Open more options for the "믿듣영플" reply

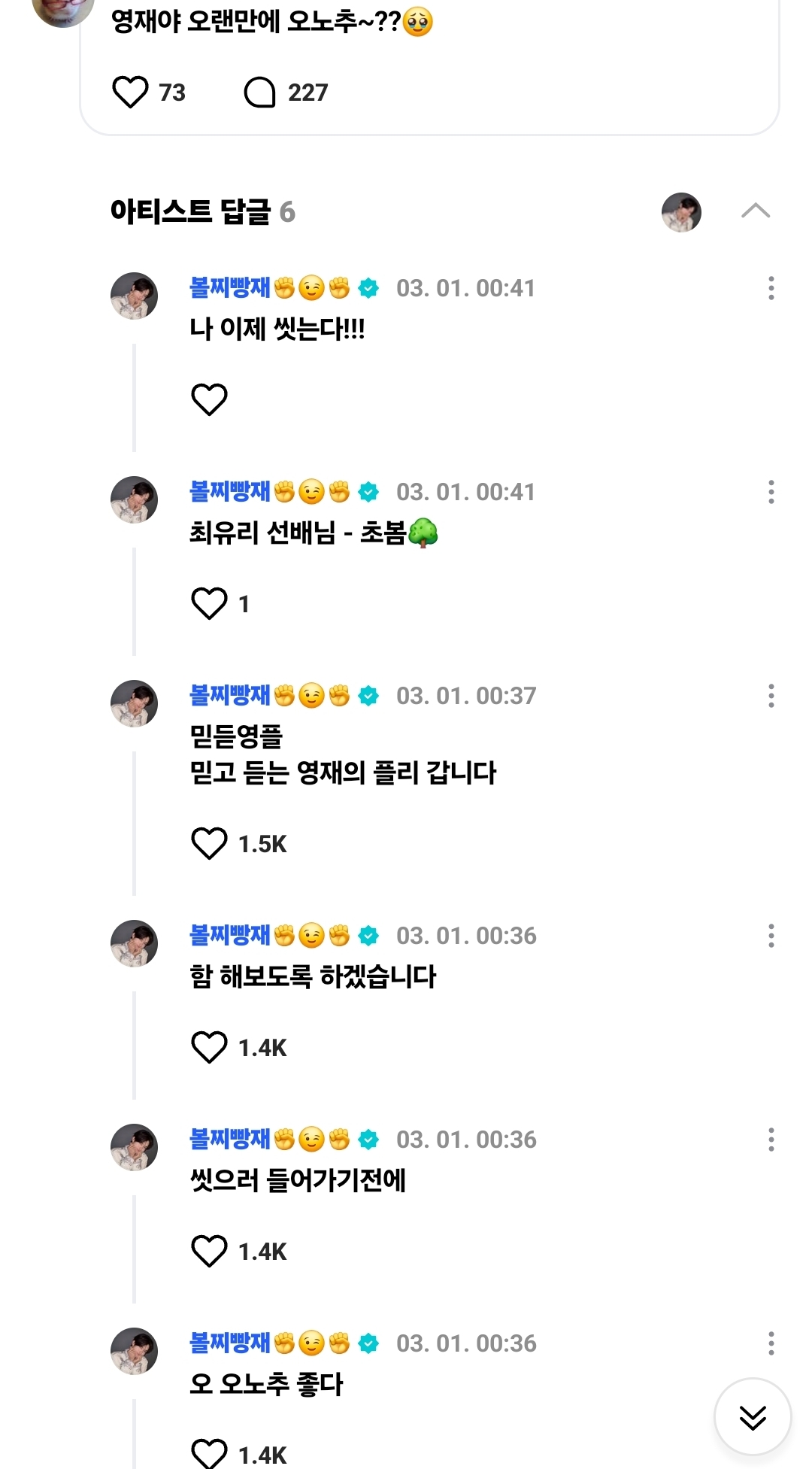[771, 696]
